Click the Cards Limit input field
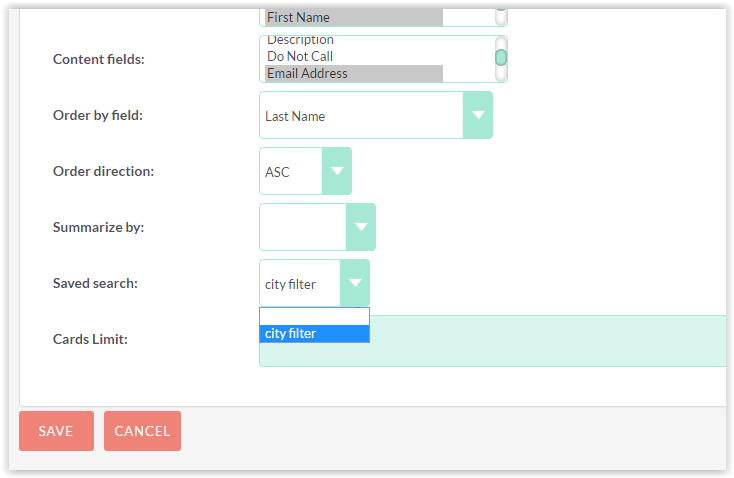This screenshot has width=734, height=478. [492, 341]
